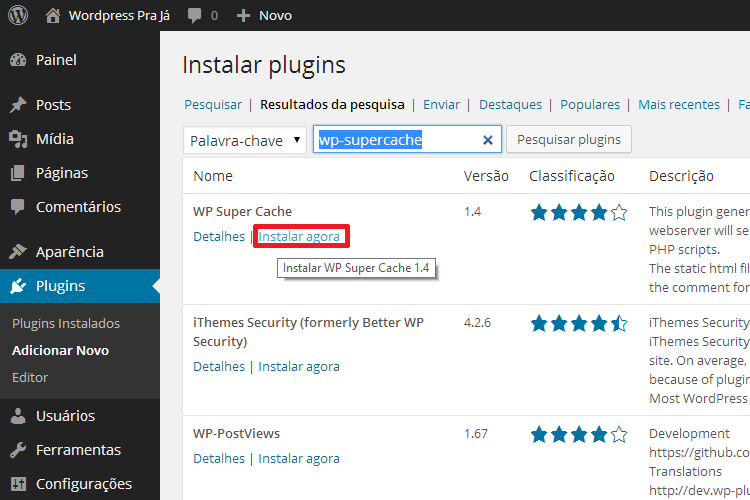Screen dimensions: 750x500
Task: Click the plus icon next to Novo
Action: point(243,16)
